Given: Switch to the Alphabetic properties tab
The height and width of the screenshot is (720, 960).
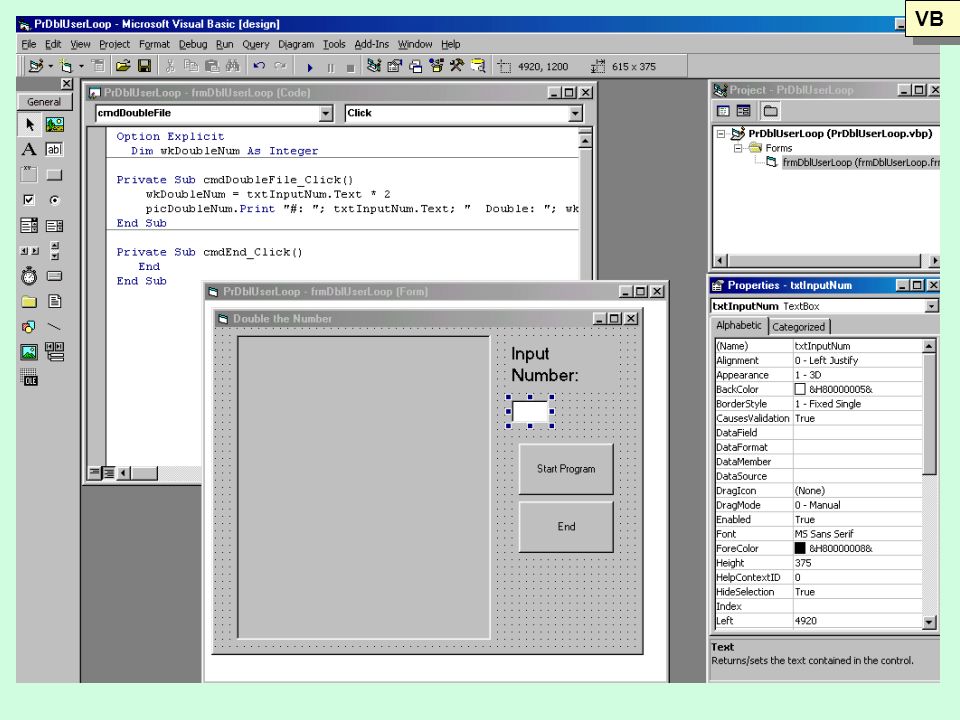Looking at the screenshot, I should tap(739, 325).
